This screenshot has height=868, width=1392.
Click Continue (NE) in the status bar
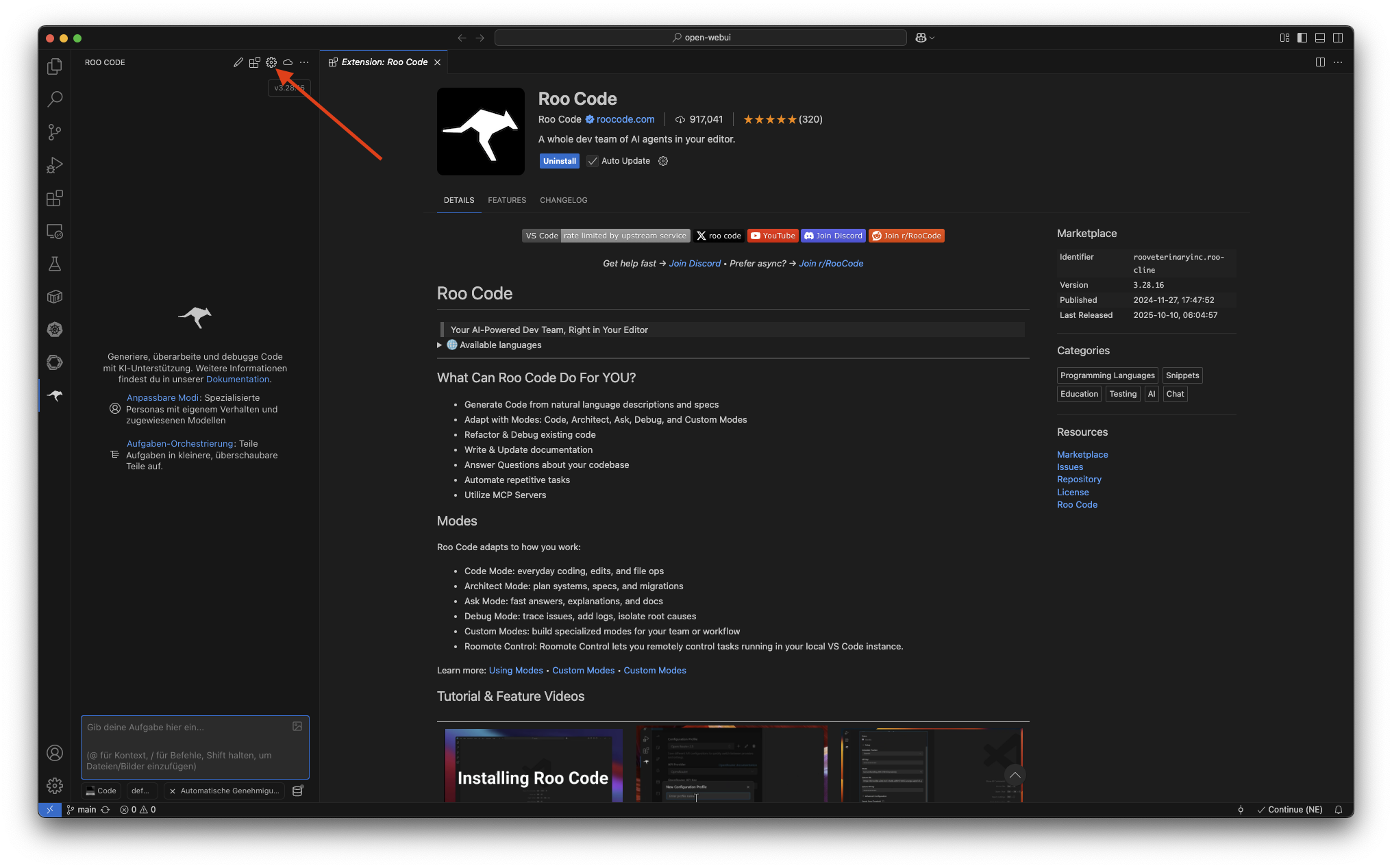1290,810
